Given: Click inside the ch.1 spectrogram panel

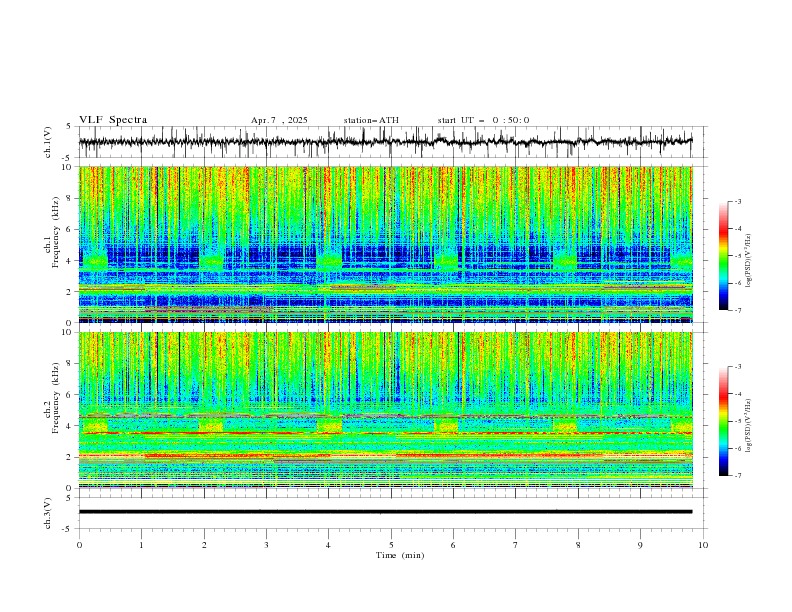Looking at the screenshot, I should (x=385, y=244).
